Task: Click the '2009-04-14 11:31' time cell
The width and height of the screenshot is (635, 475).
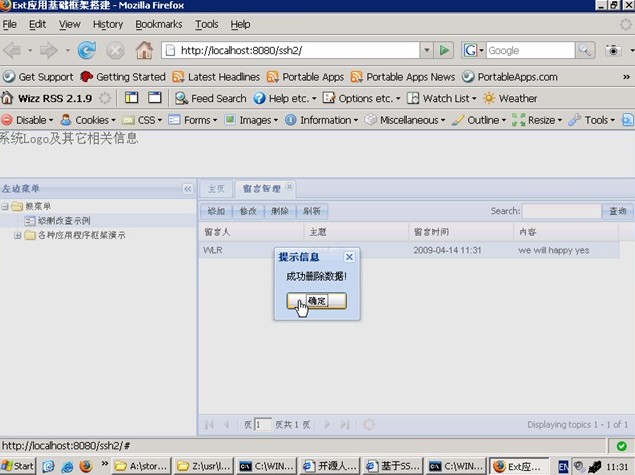Action: coord(447,250)
